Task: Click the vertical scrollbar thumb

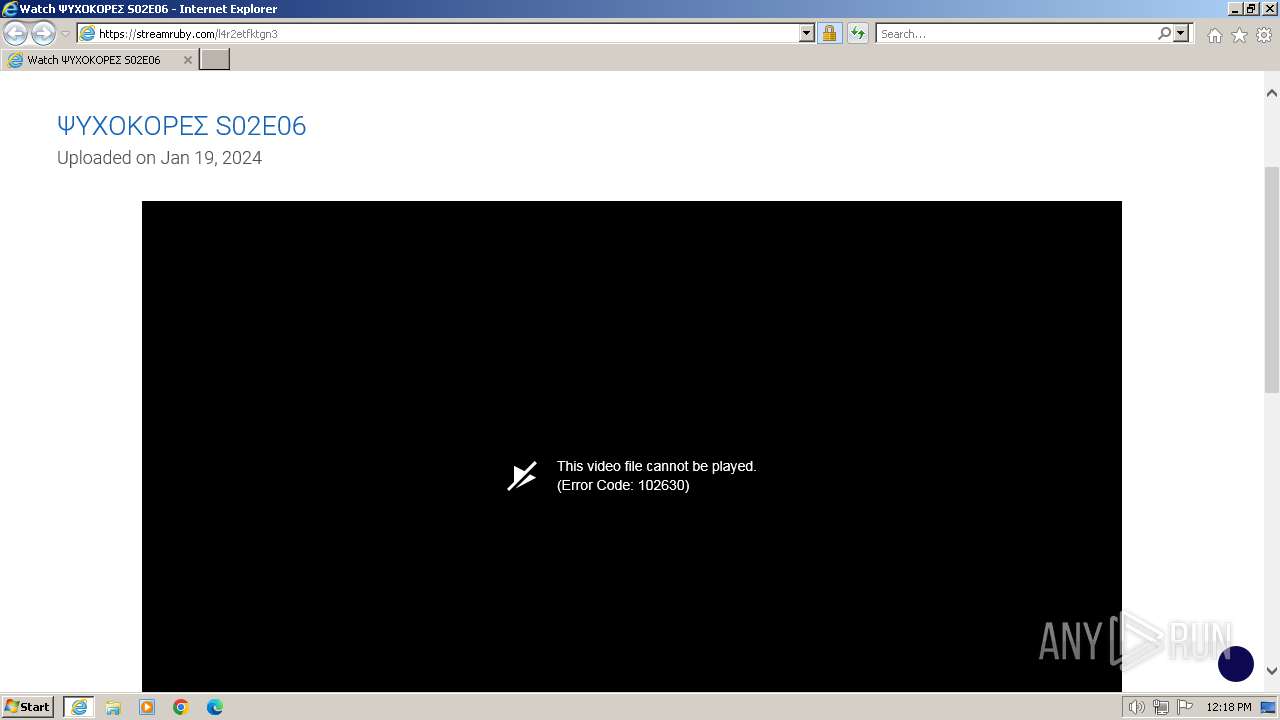Action: coord(1272,280)
